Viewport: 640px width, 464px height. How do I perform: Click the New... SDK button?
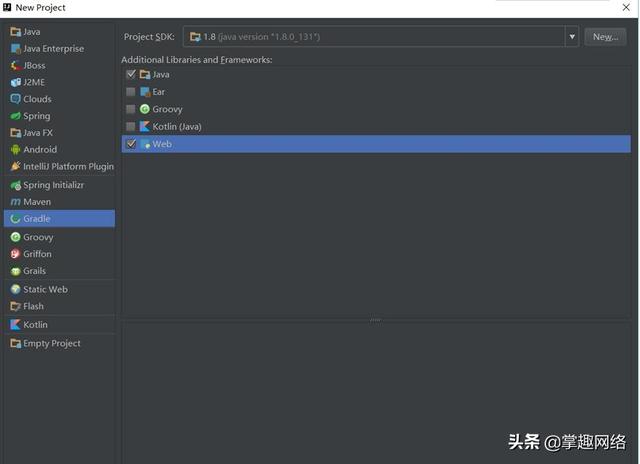605,37
